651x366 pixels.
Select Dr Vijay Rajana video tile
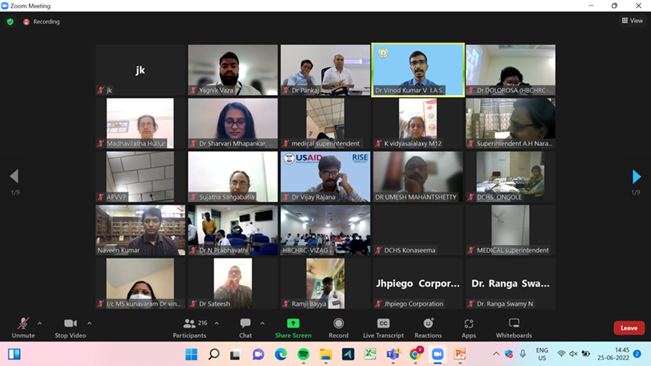point(325,177)
